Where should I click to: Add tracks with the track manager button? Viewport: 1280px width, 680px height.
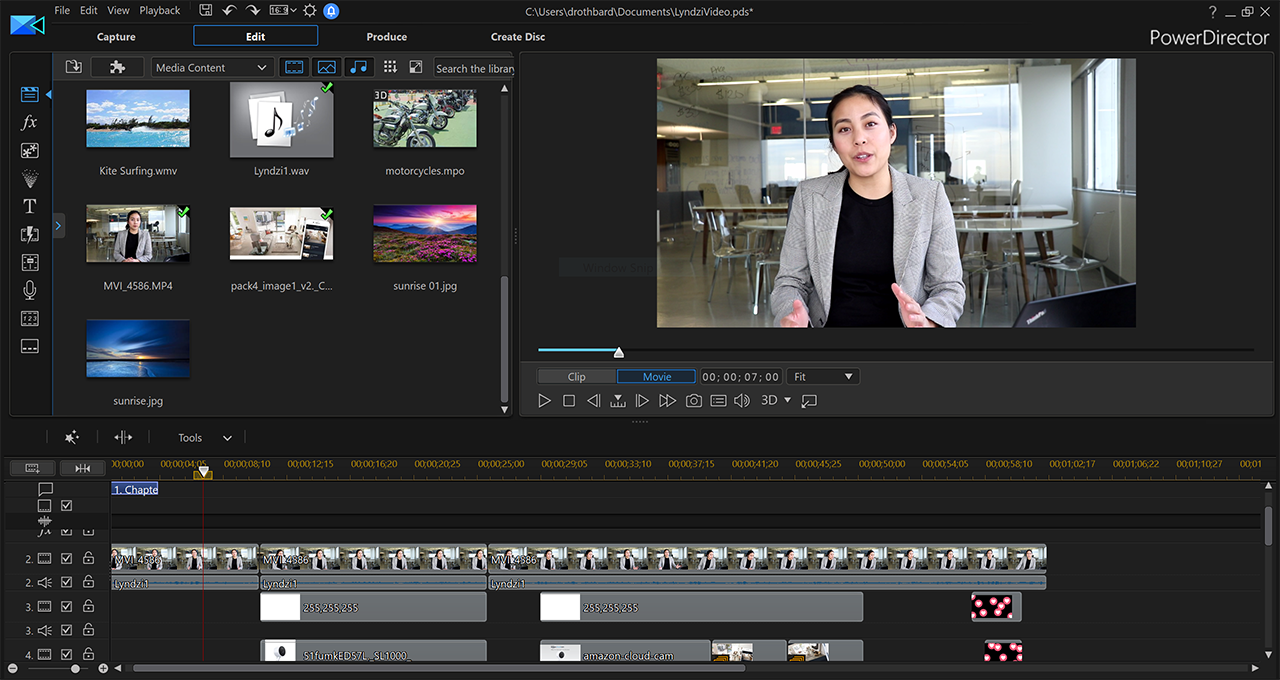(x=33, y=468)
